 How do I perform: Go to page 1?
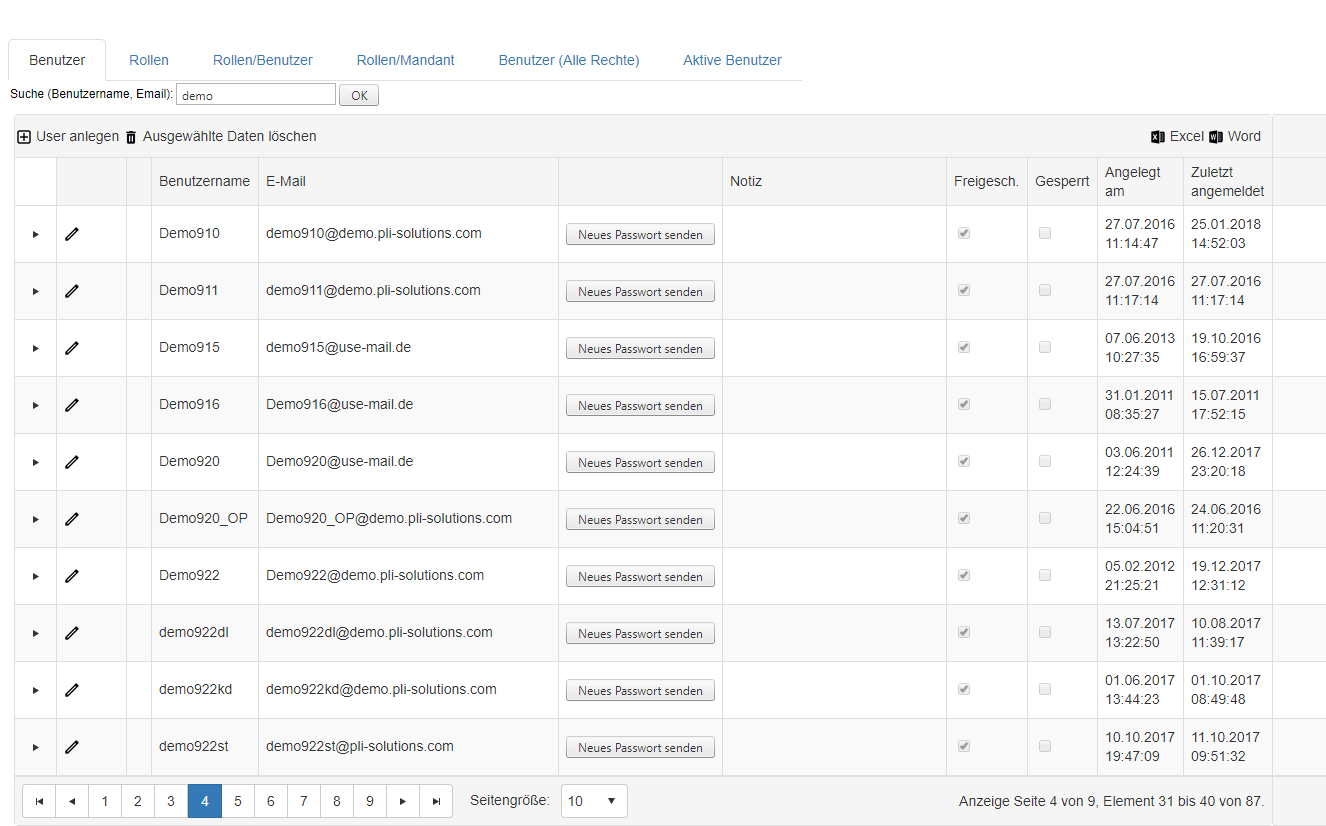(105, 801)
